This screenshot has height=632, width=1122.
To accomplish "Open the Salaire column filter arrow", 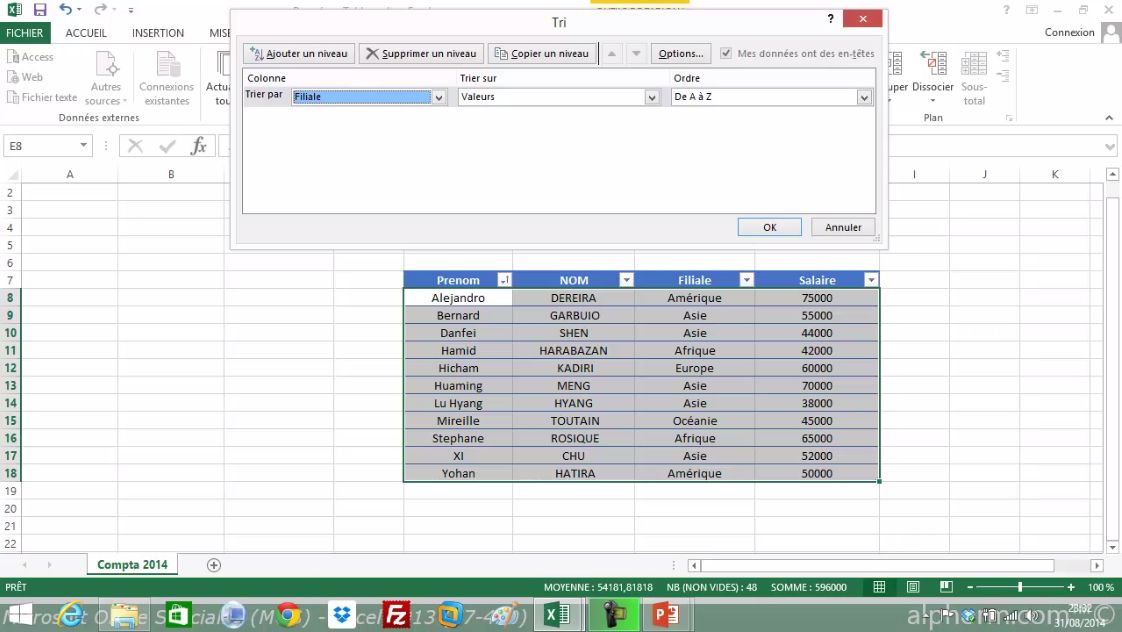I will click(x=870, y=281).
